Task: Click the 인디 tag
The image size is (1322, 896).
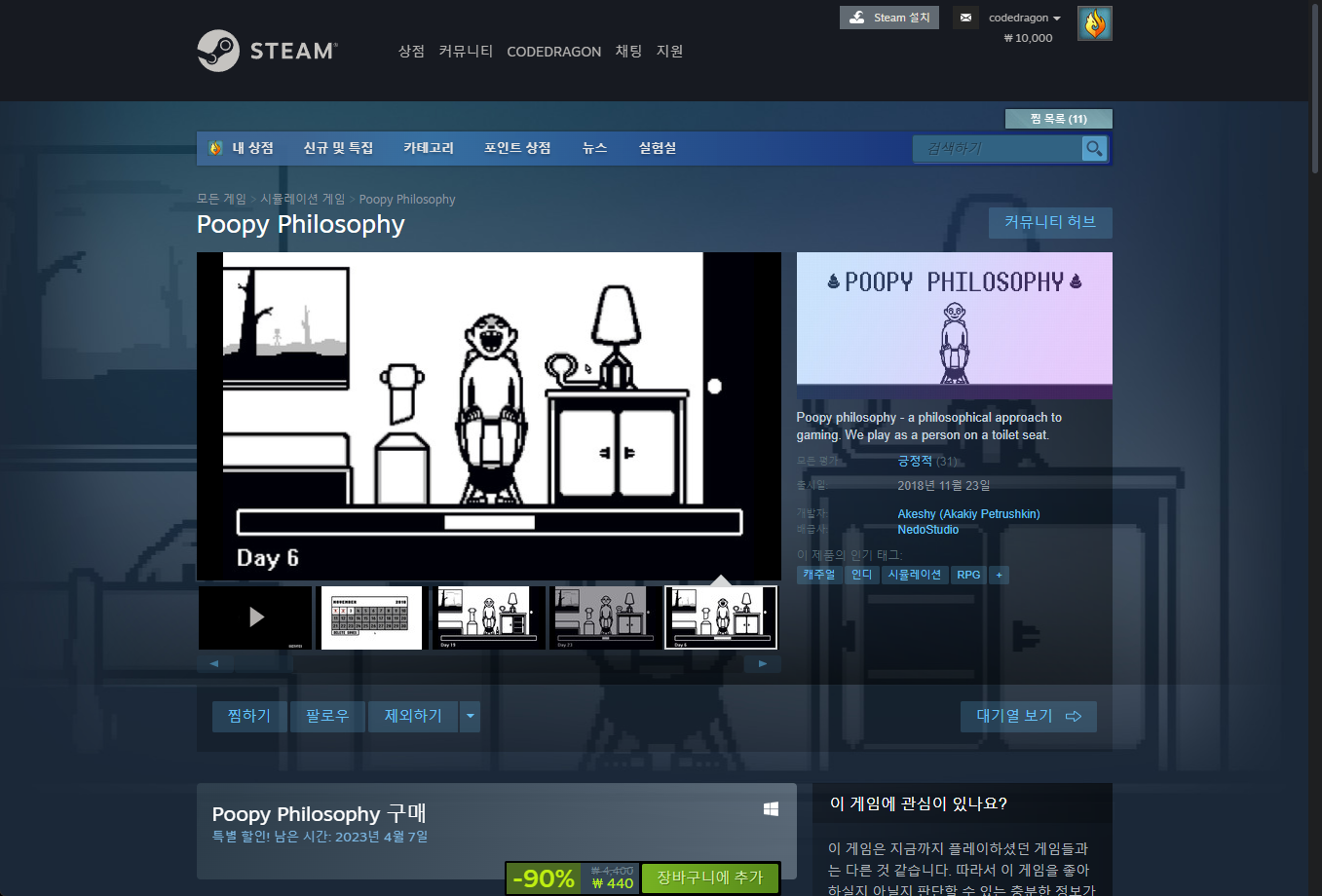Action: (x=861, y=575)
